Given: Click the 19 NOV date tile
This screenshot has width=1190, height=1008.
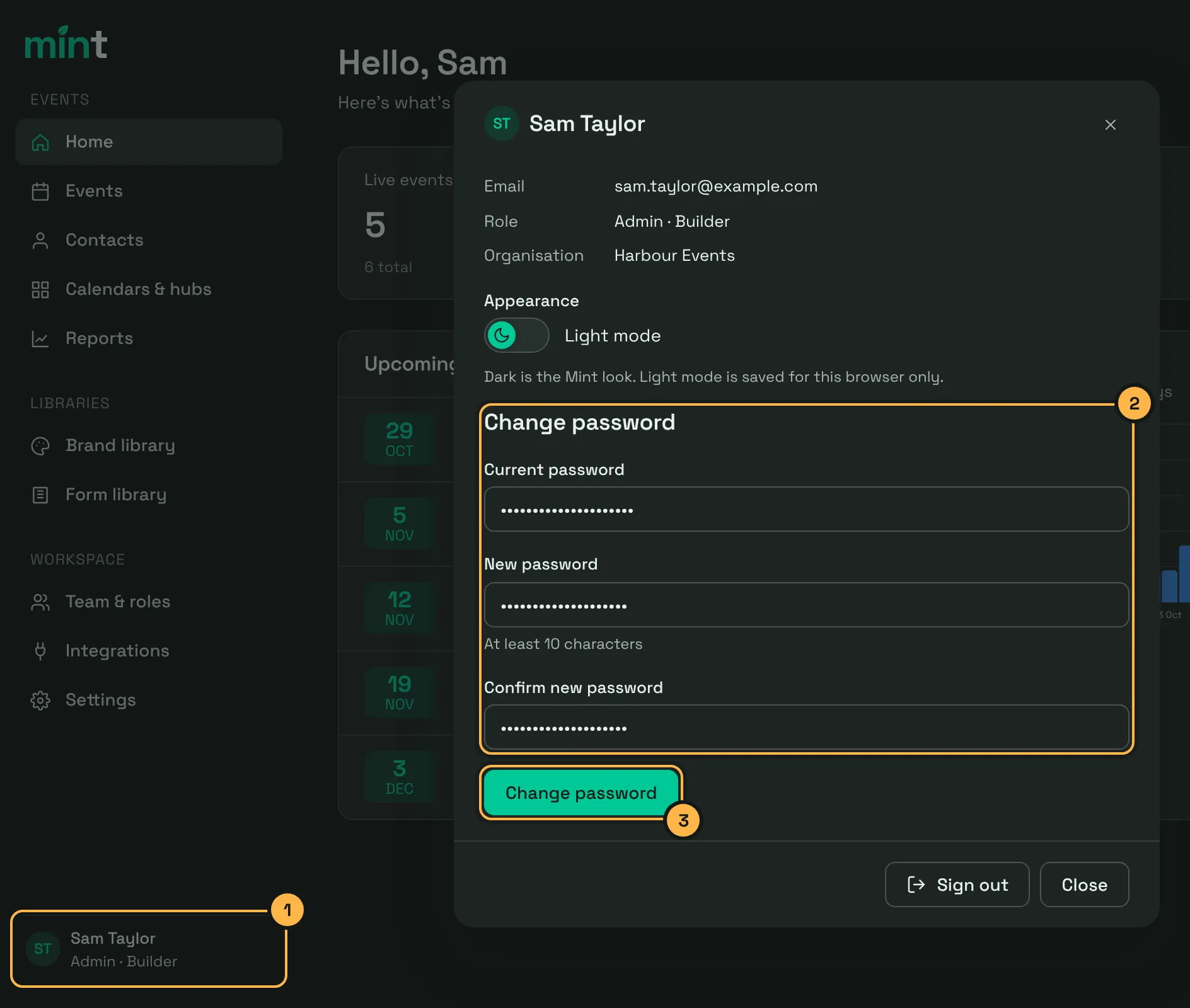Looking at the screenshot, I should tap(400, 692).
